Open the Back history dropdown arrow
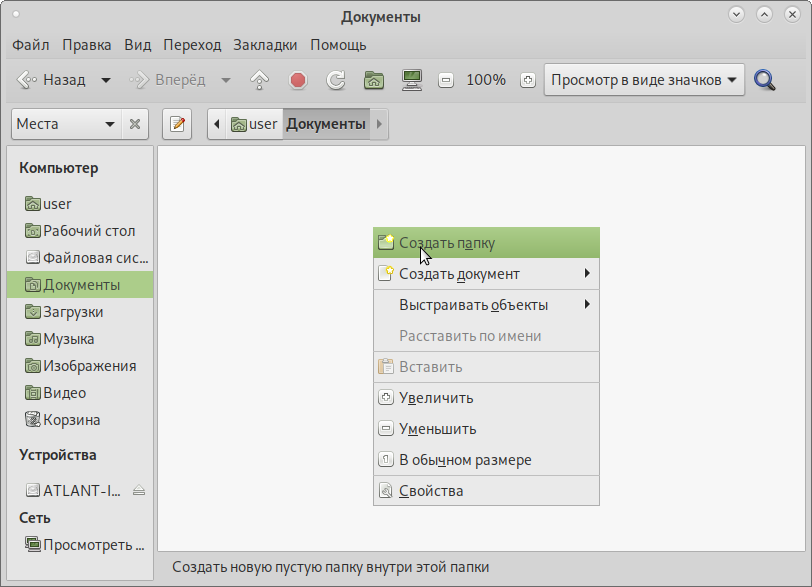Viewport: 812px width, 587px height. (106, 80)
